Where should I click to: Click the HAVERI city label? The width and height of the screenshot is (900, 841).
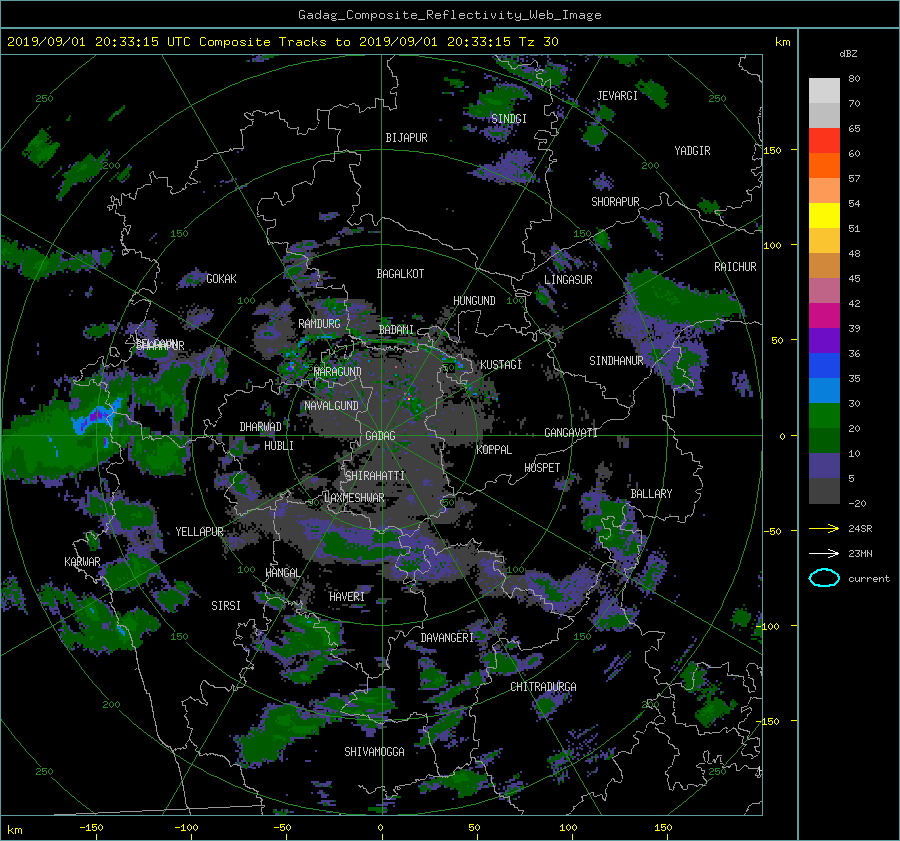click(x=347, y=597)
